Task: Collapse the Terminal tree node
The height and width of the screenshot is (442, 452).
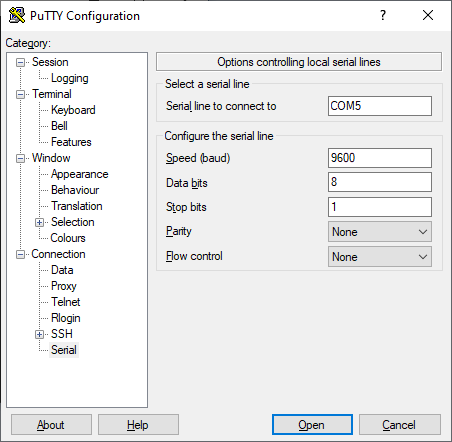Action: (20, 94)
